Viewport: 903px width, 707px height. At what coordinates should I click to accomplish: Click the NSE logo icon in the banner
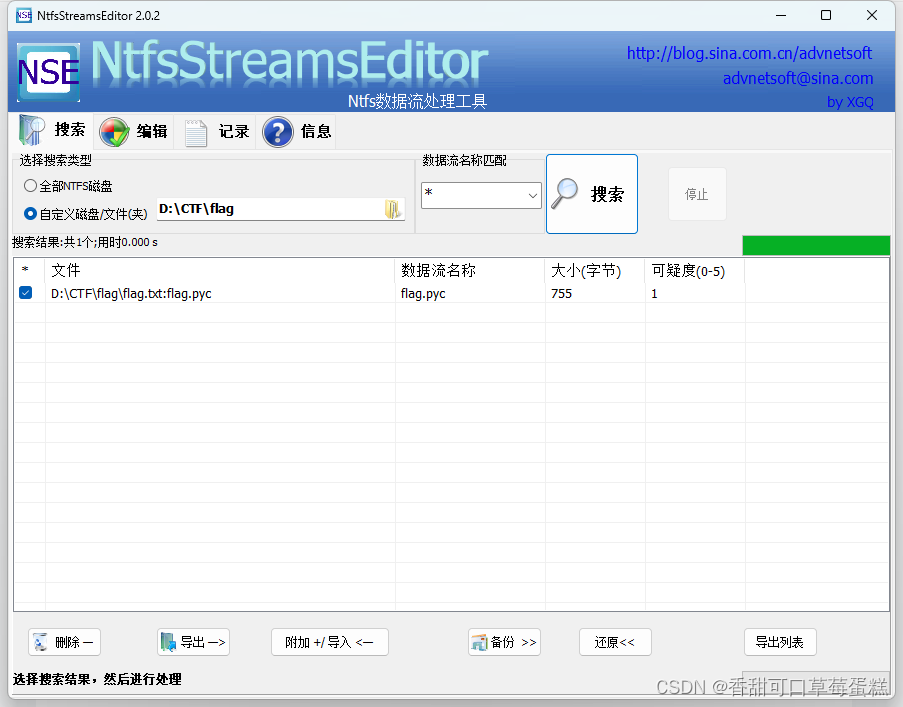click(x=48, y=72)
